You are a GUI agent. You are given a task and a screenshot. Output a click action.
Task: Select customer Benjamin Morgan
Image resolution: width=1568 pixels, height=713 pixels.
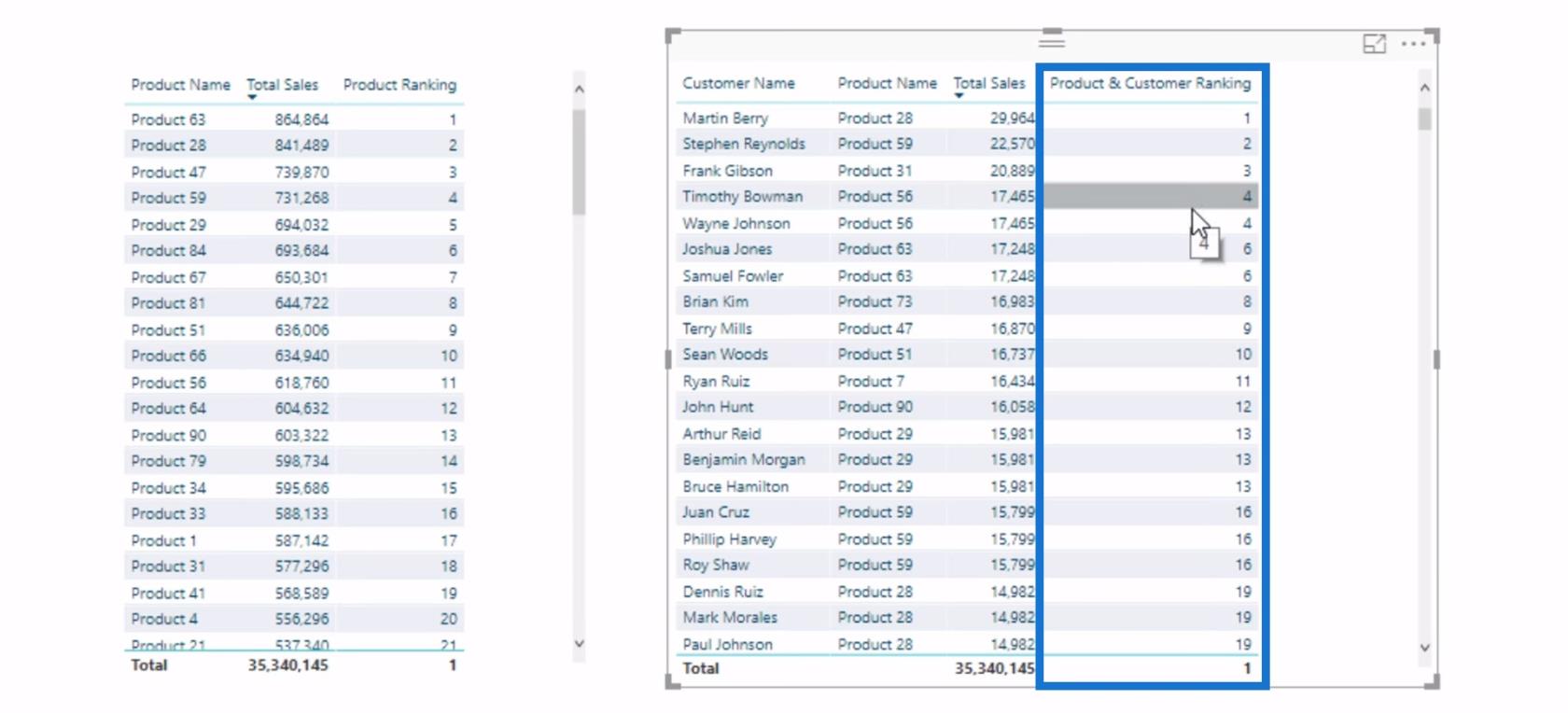pyautogui.click(x=743, y=460)
